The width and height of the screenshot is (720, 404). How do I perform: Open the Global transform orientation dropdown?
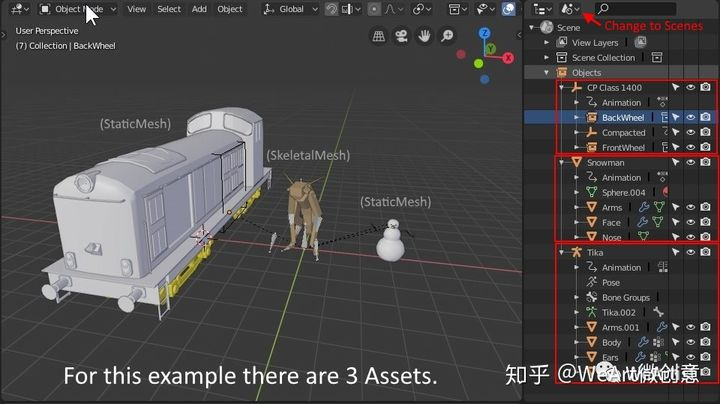(x=290, y=9)
